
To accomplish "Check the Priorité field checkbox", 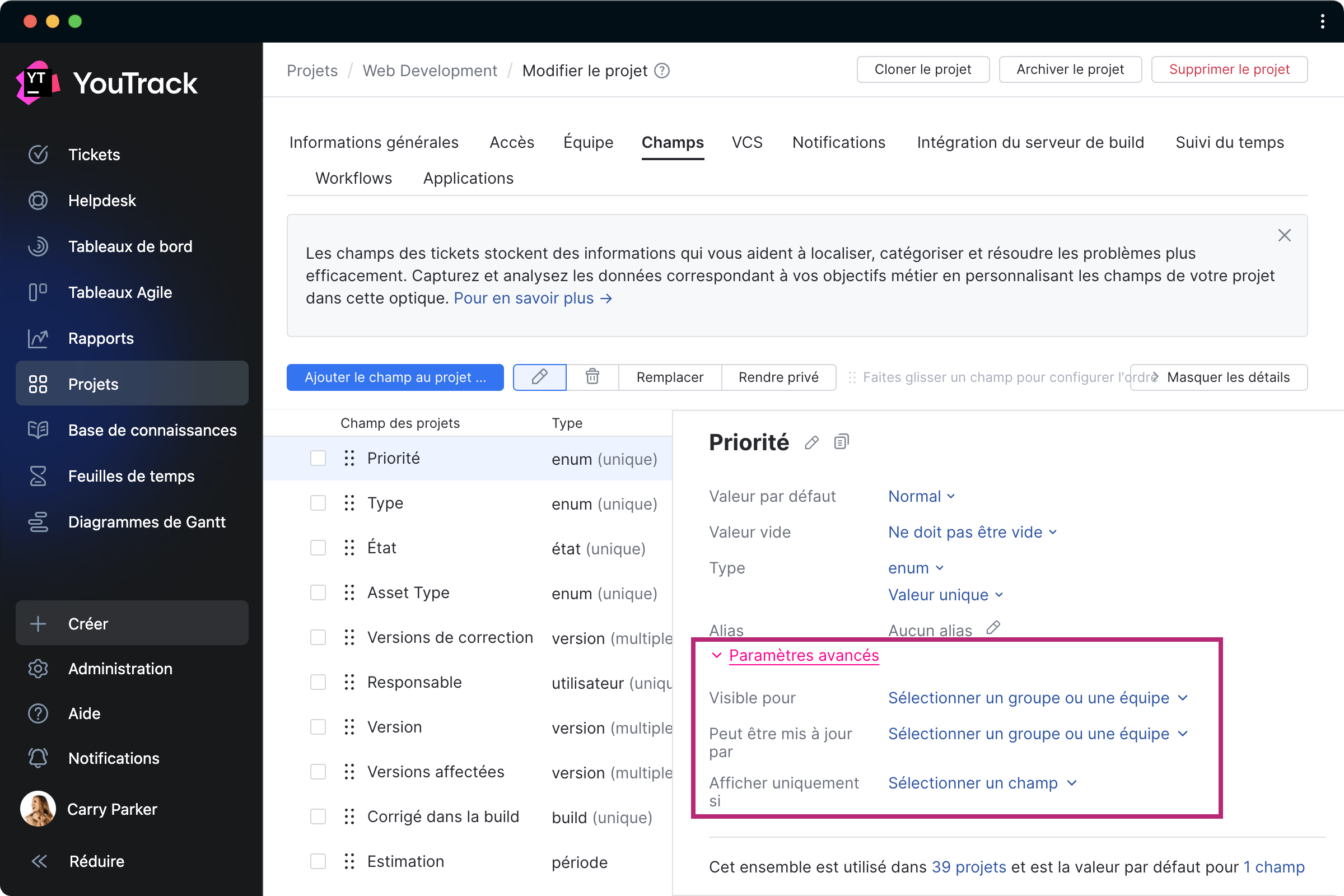I will (318, 458).
